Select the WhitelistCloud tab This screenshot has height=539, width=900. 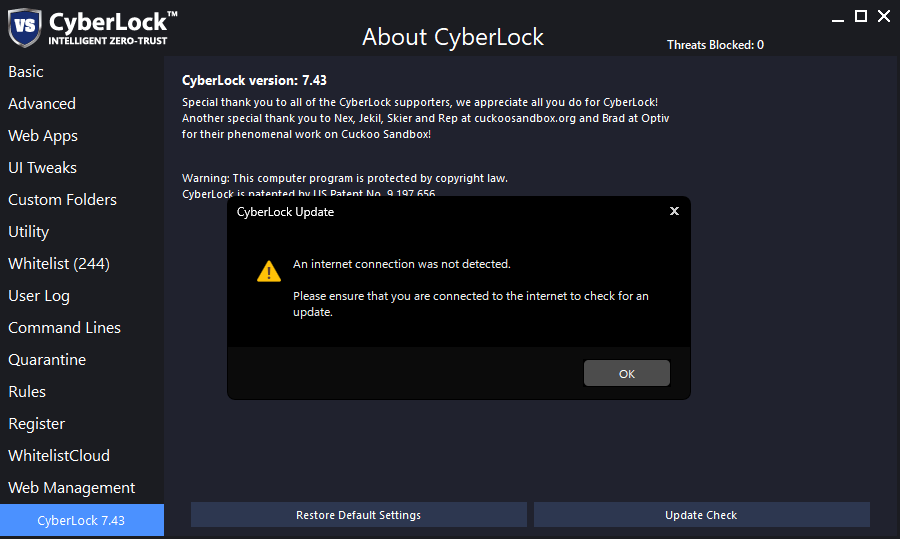pos(59,456)
